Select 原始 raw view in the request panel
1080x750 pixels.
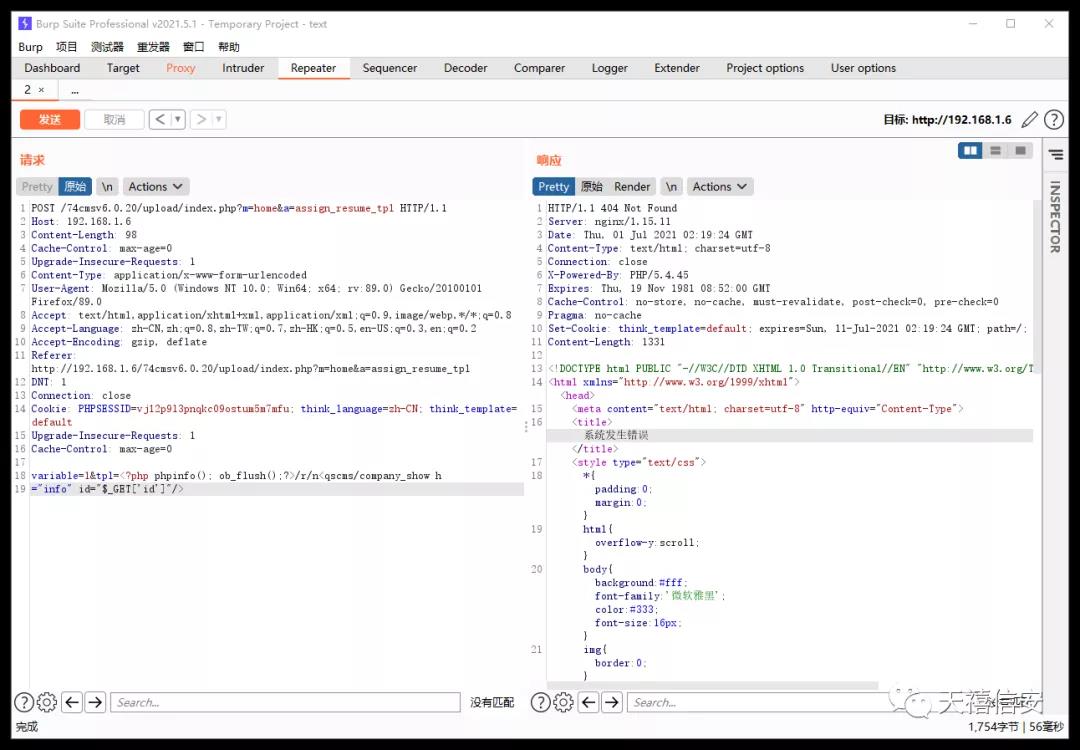click(75, 187)
